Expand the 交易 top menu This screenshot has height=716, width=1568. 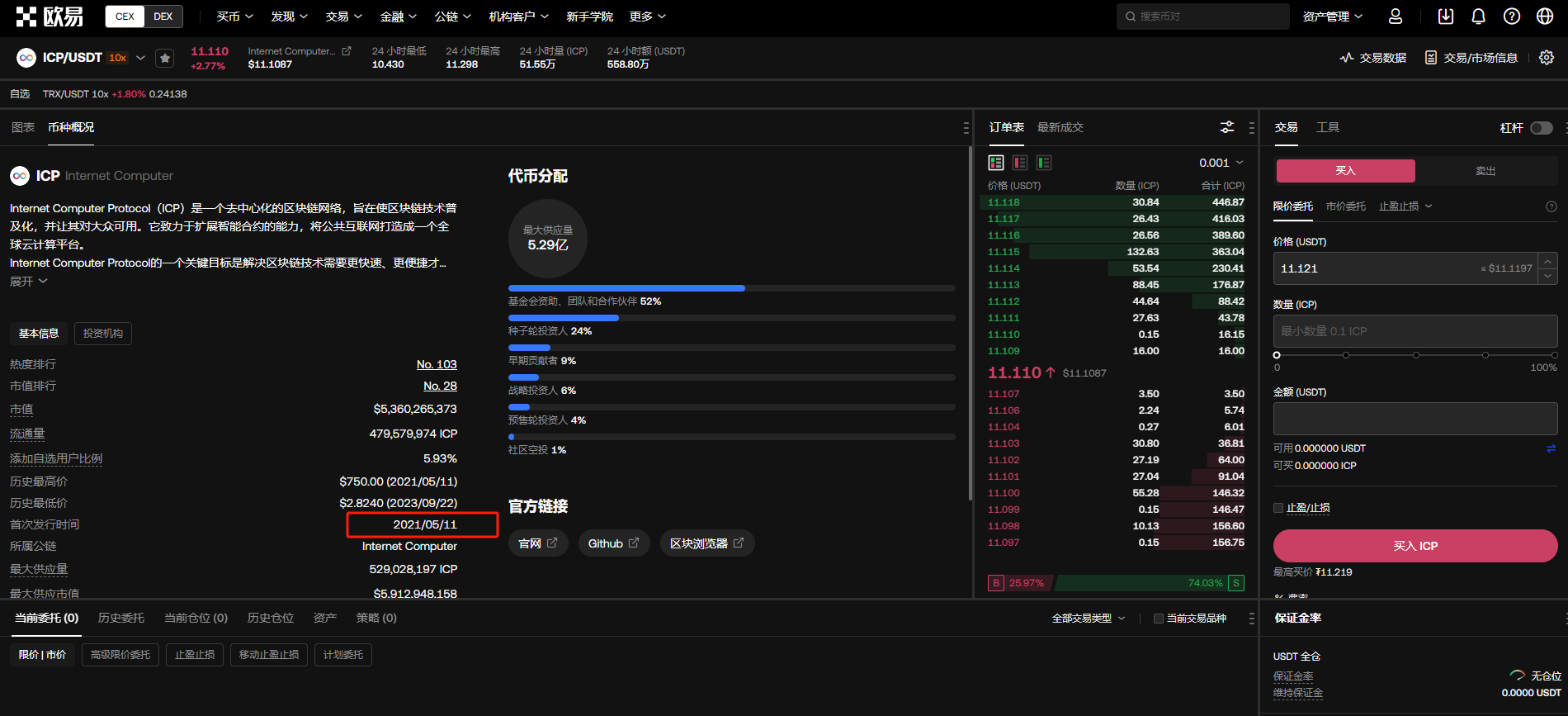coord(344,17)
